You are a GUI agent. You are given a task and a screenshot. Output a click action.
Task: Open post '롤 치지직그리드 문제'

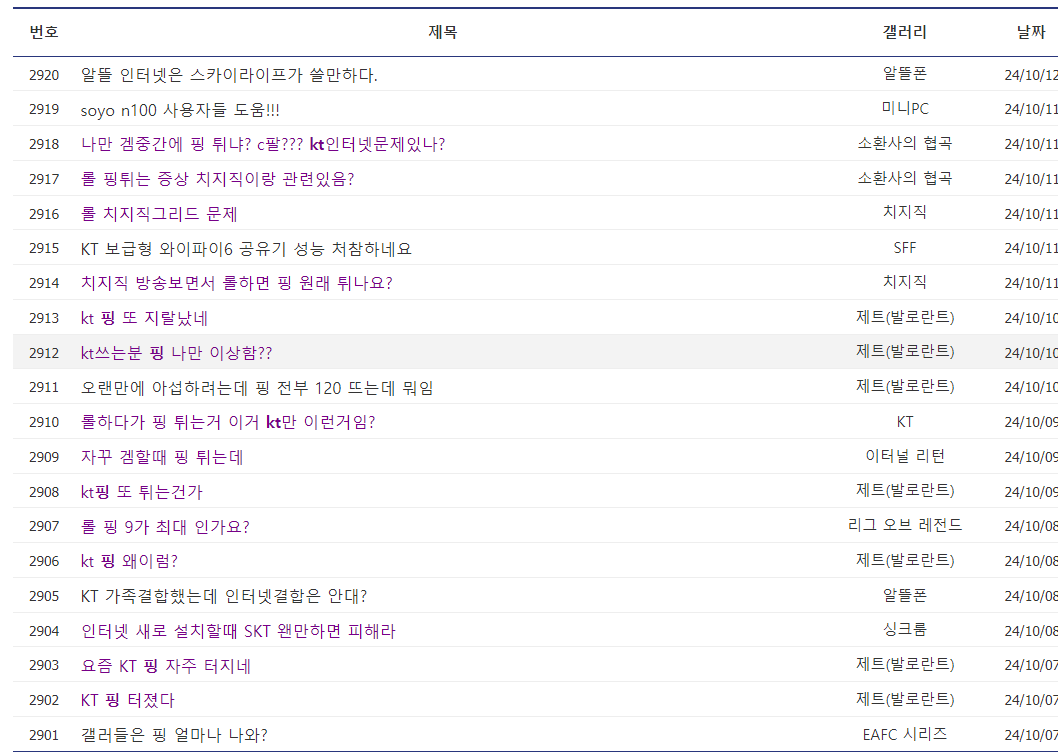[x=159, y=215]
